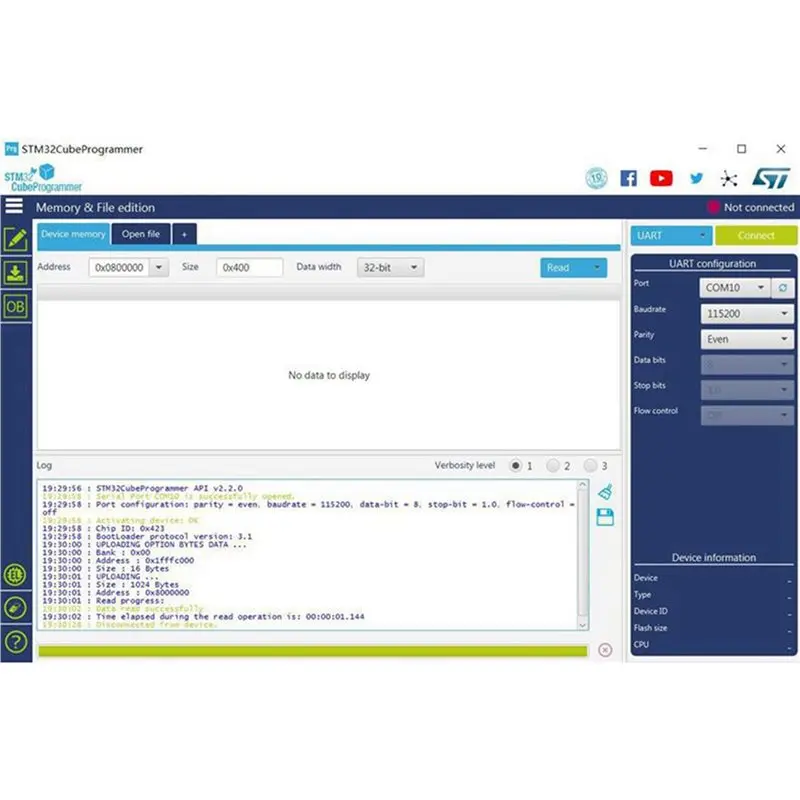This screenshot has width=800, height=800.
Task: Set verbosity level to 2
Action: click(553, 465)
